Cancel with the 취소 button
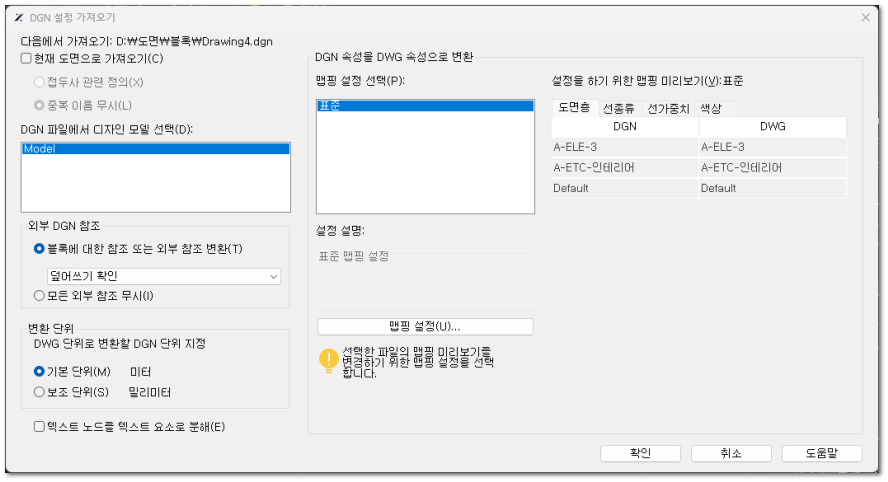The image size is (888, 482). (731, 453)
